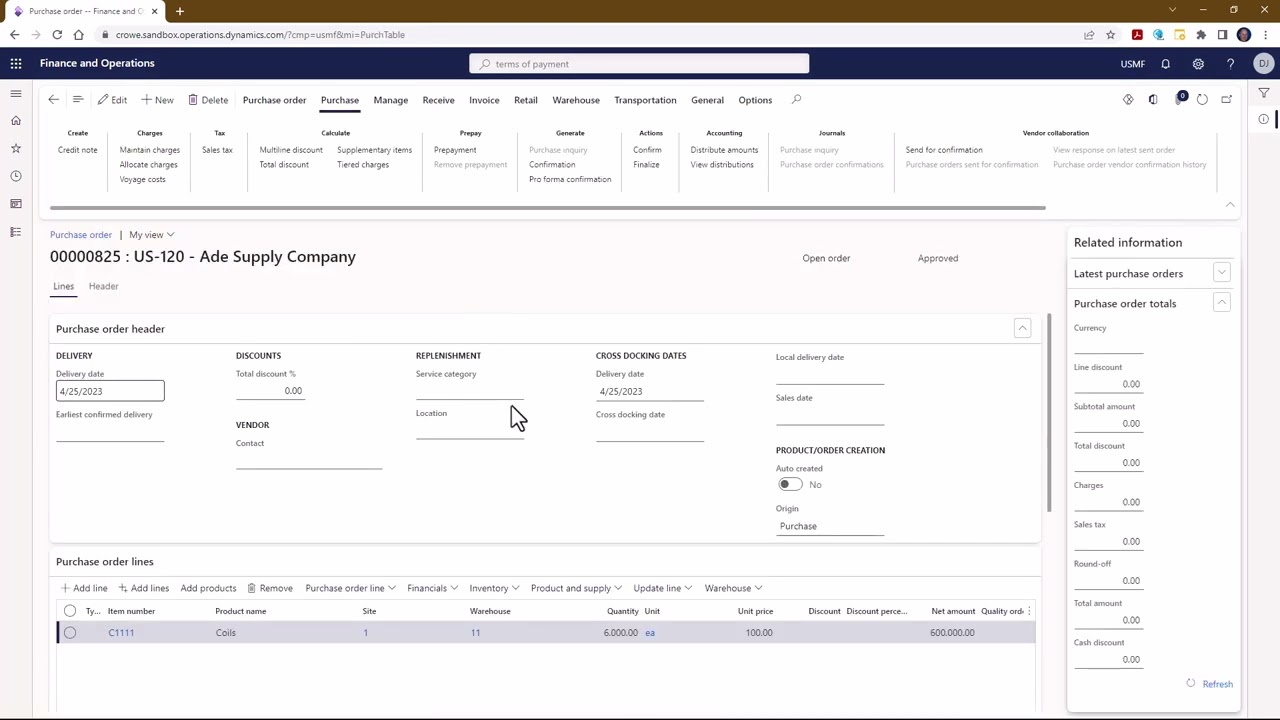Open help question mark icon
The image size is (1280, 720).
point(1231,64)
